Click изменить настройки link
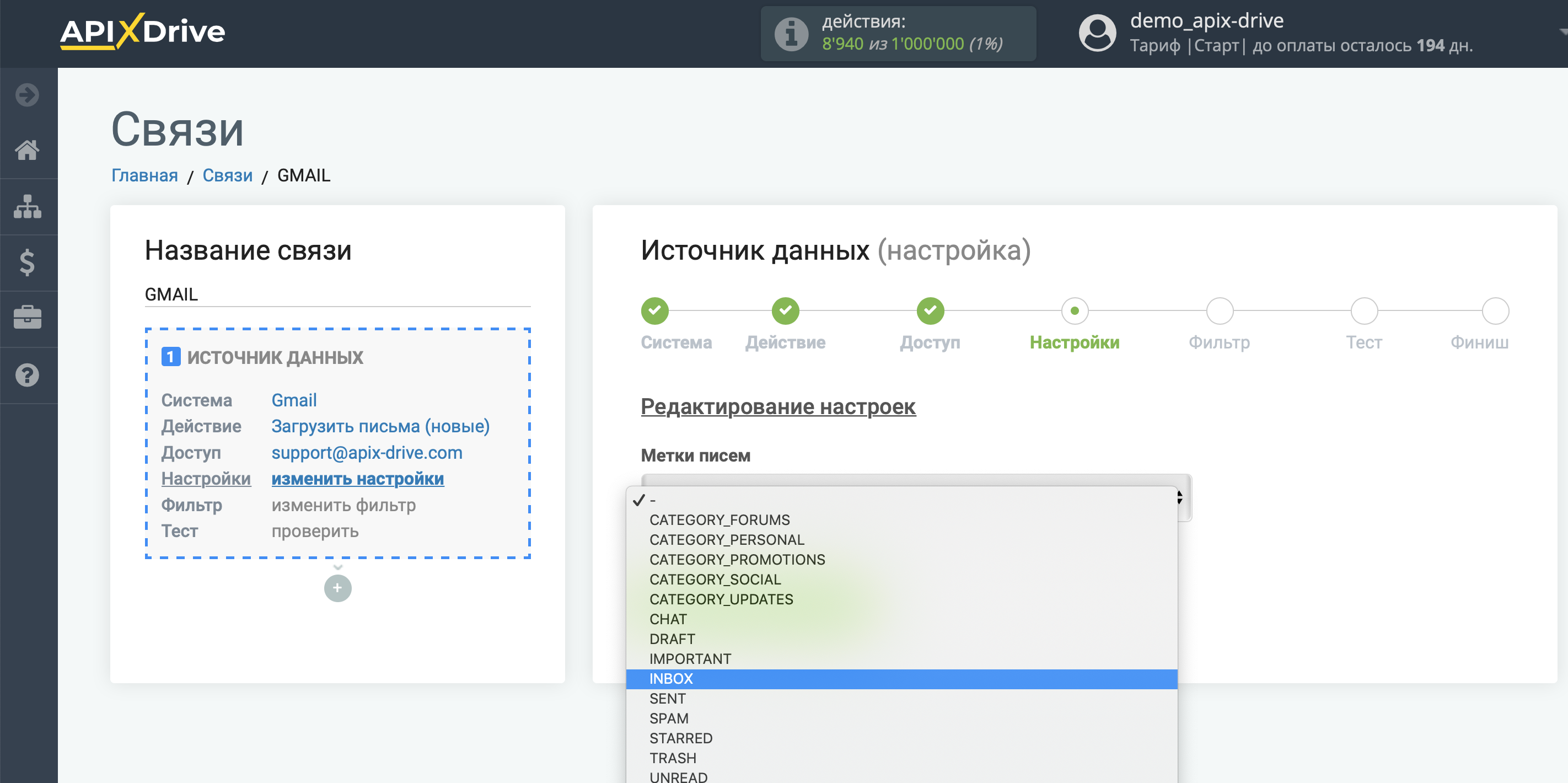 [357, 479]
